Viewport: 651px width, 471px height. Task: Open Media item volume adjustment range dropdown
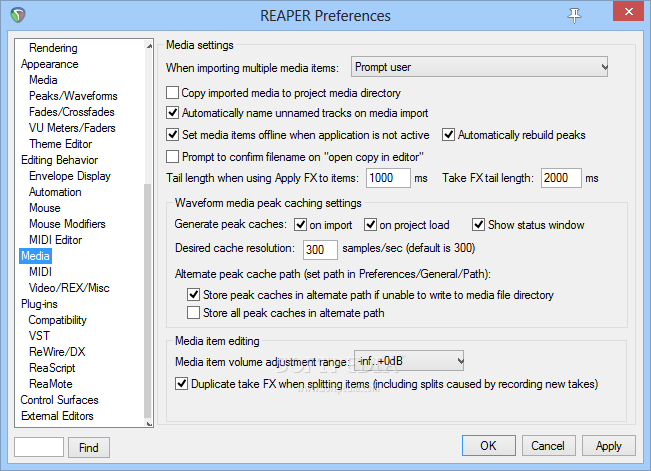[x=409, y=361]
